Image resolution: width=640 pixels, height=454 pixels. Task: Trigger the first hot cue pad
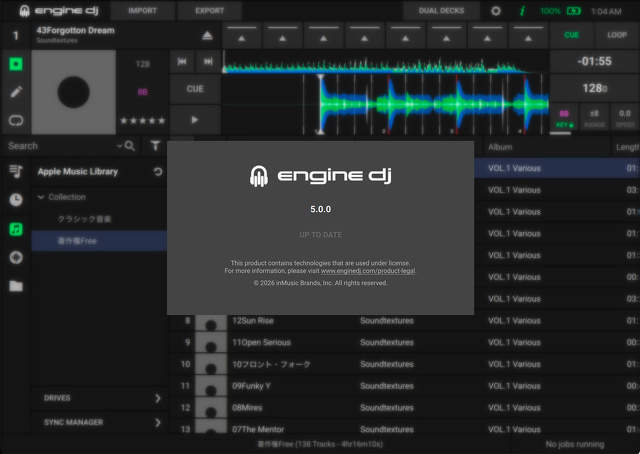[x=242, y=36]
